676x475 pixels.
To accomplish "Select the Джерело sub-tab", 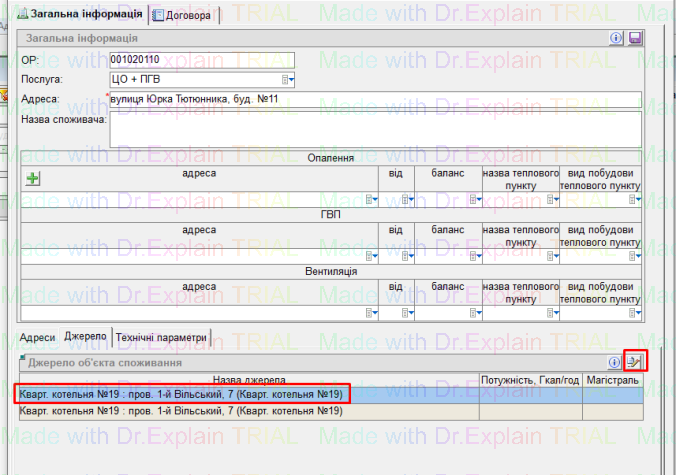I will point(84,338).
